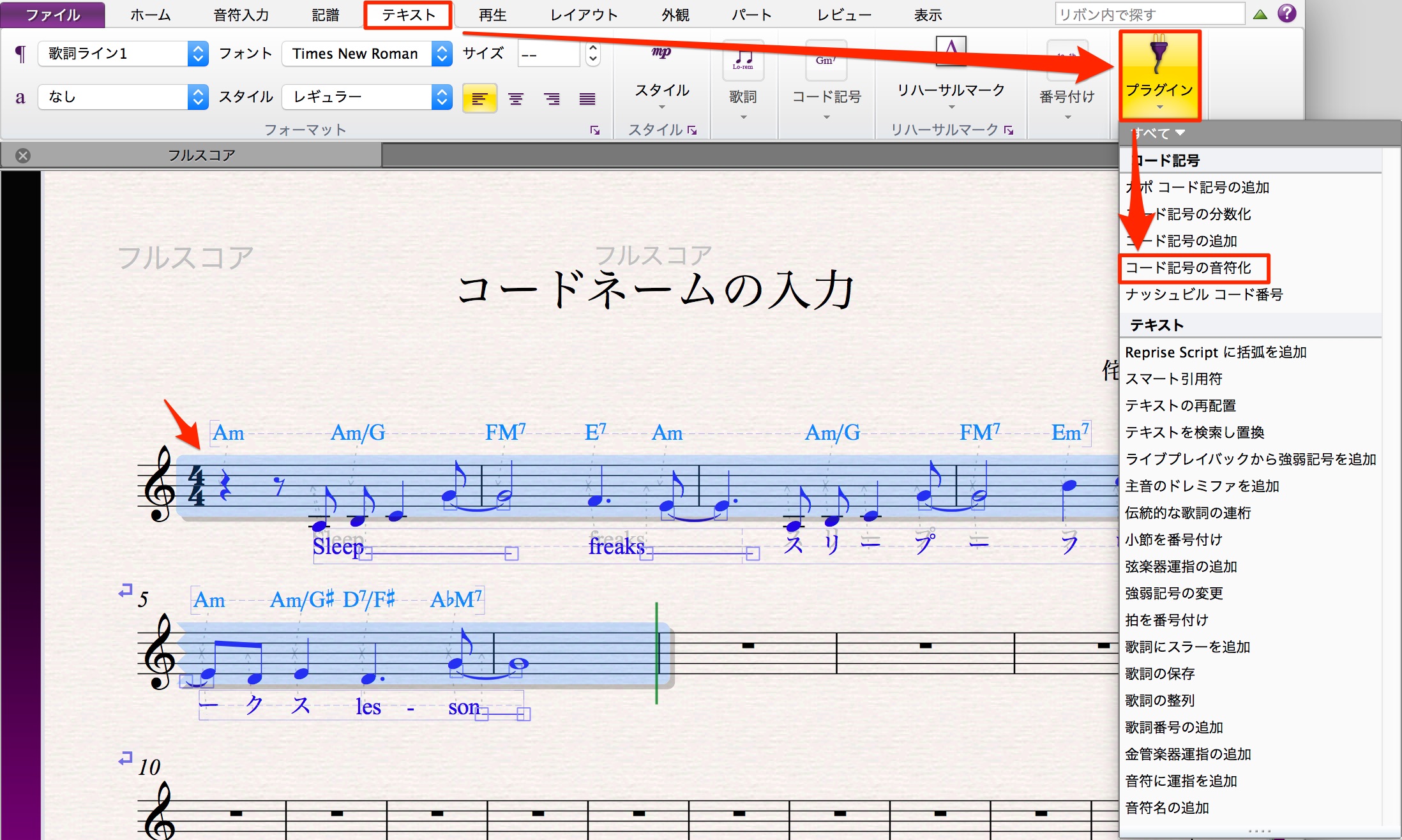Viewport: 1402px width, 840px height.
Task: Switch to the 音符入力 ribbon tab
Action: pos(241,15)
